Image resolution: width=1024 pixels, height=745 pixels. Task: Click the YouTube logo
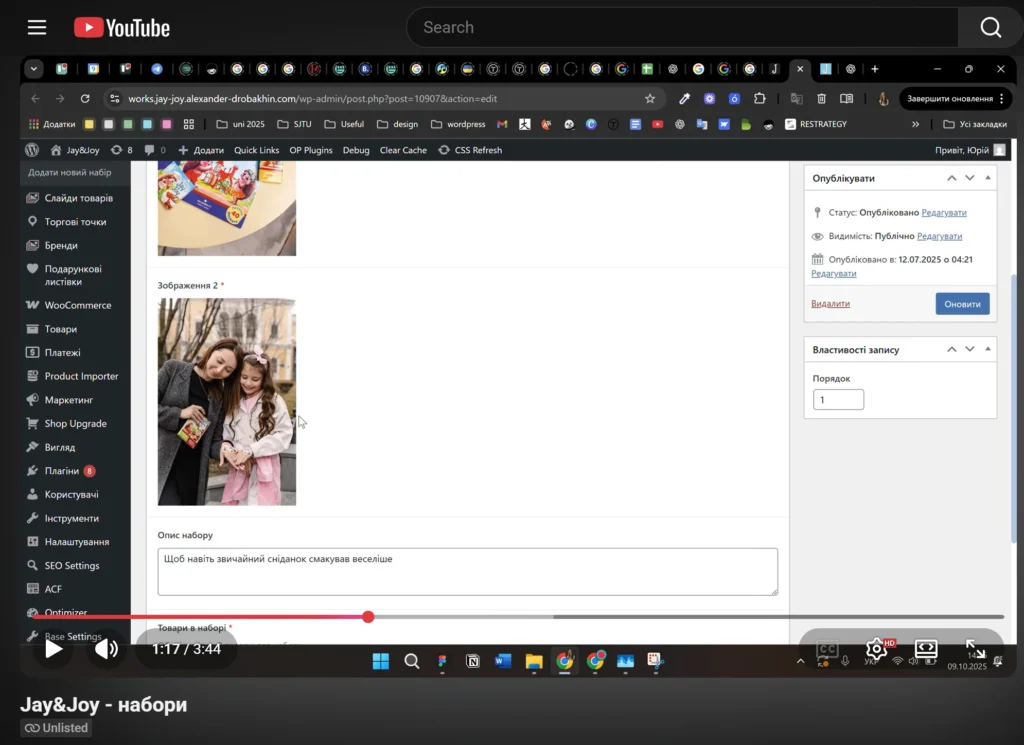tap(122, 27)
